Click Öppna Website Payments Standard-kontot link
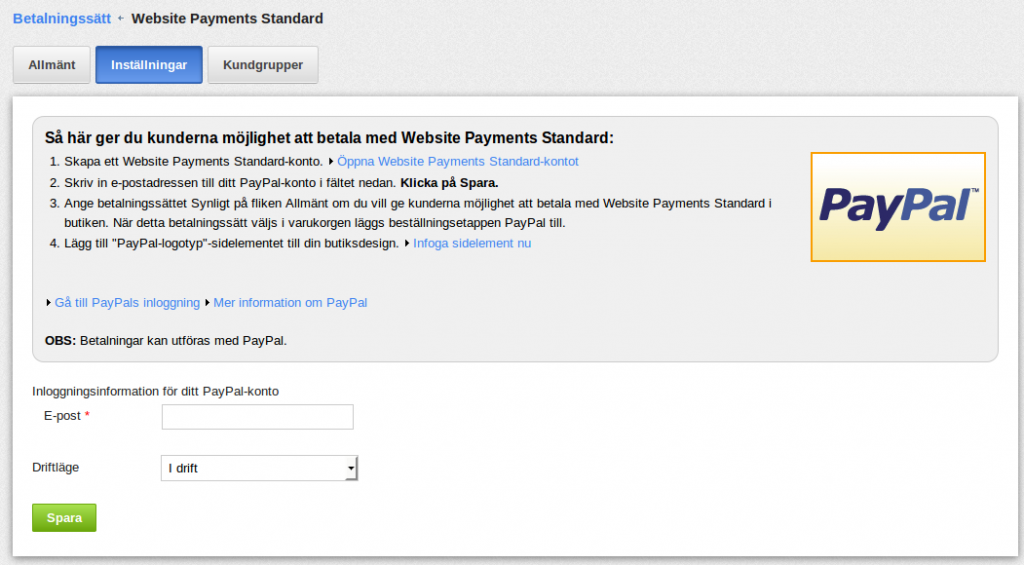1024x565 pixels. pos(458,161)
